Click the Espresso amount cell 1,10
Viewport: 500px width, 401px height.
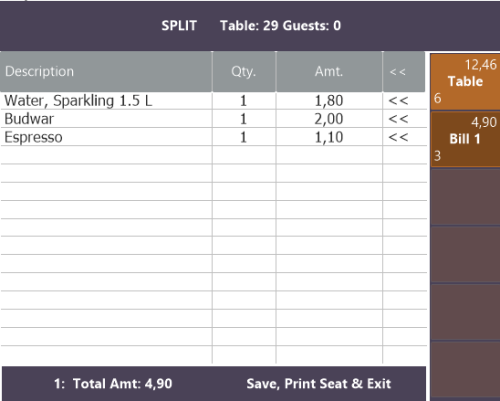[x=329, y=137]
